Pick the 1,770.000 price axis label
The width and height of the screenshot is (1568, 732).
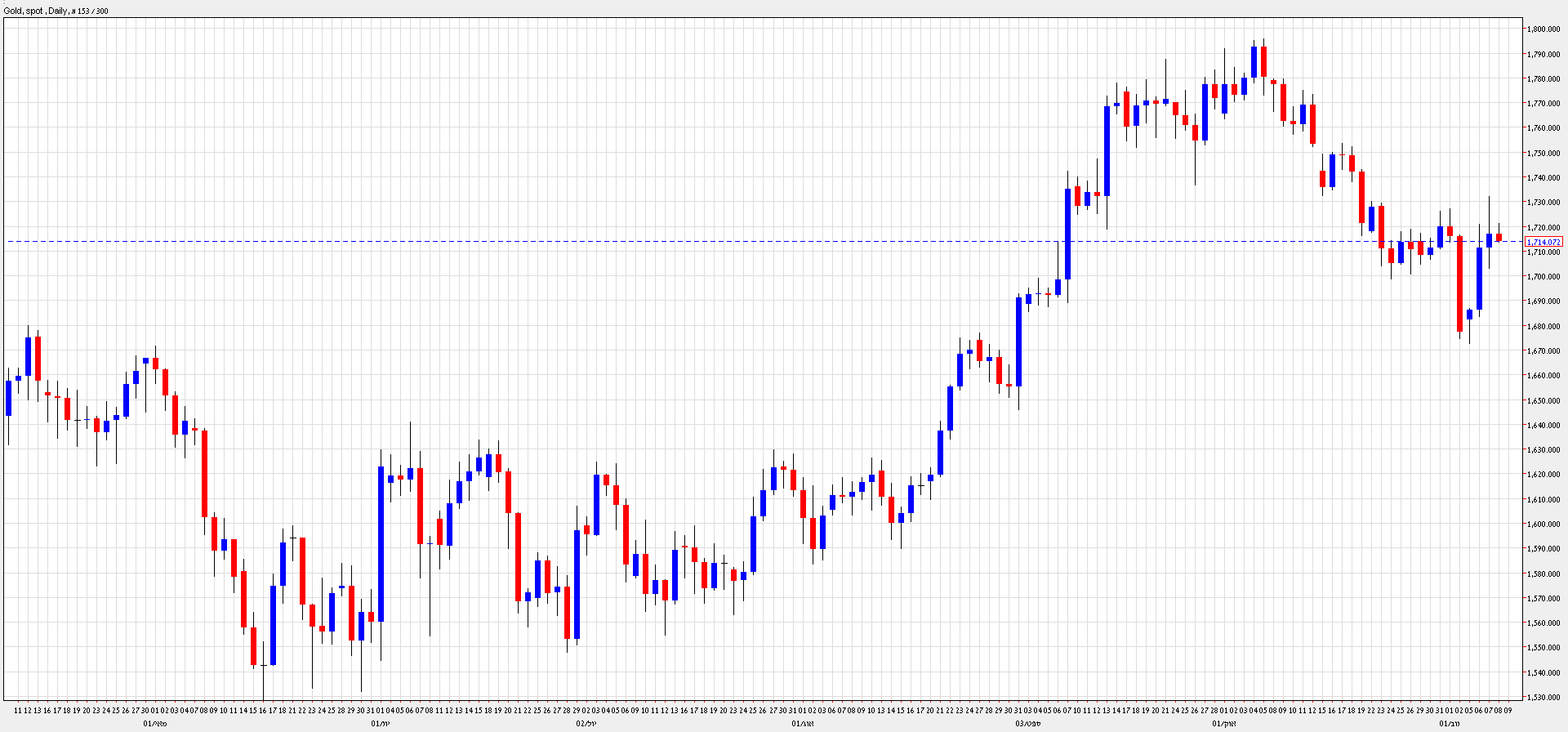[1543, 104]
